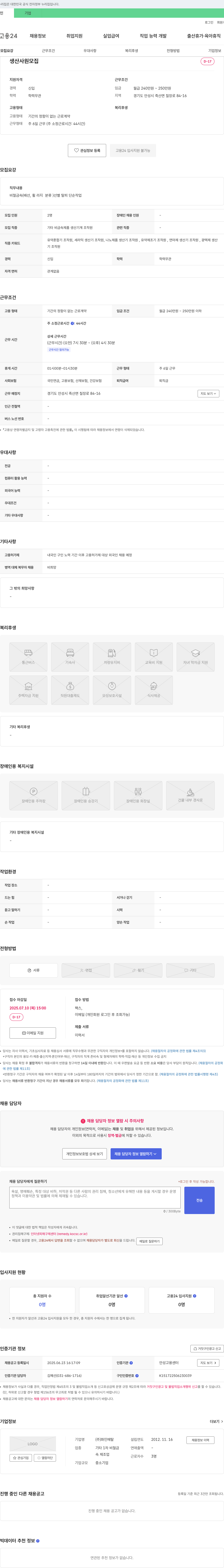This screenshot has width=224, height=1568.
Task: Click the D-17 badge near the job title
Action: pyautogui.click(x=208, y=61)
